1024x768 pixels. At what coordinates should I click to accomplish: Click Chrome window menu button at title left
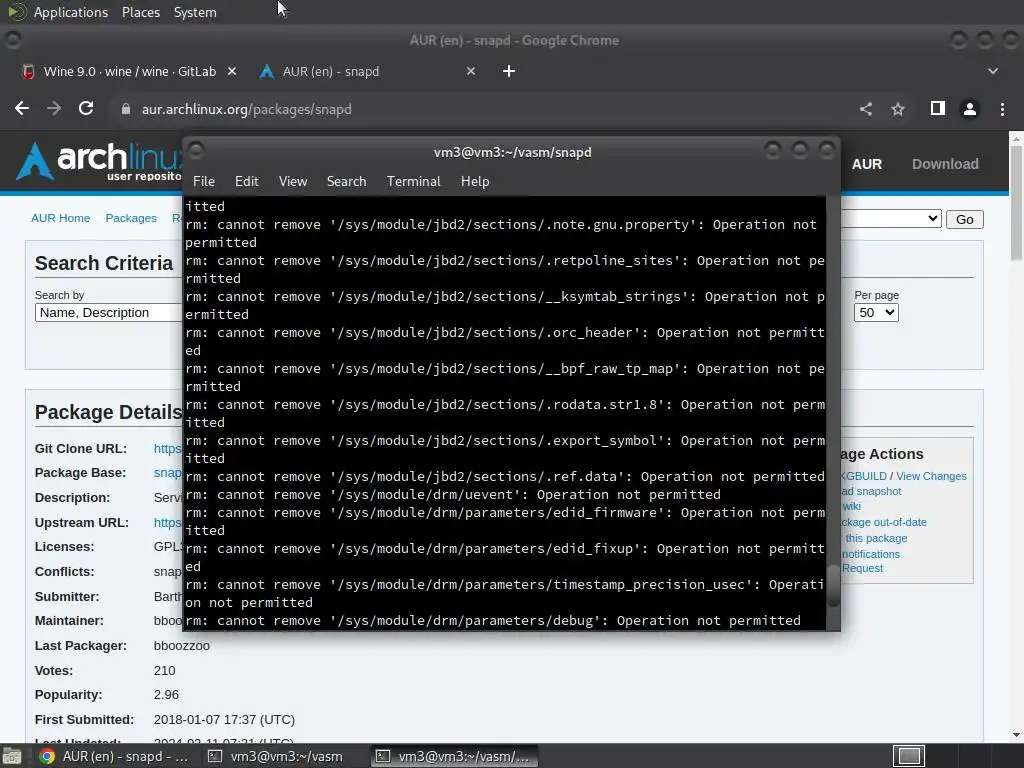(x=12, y=40)
